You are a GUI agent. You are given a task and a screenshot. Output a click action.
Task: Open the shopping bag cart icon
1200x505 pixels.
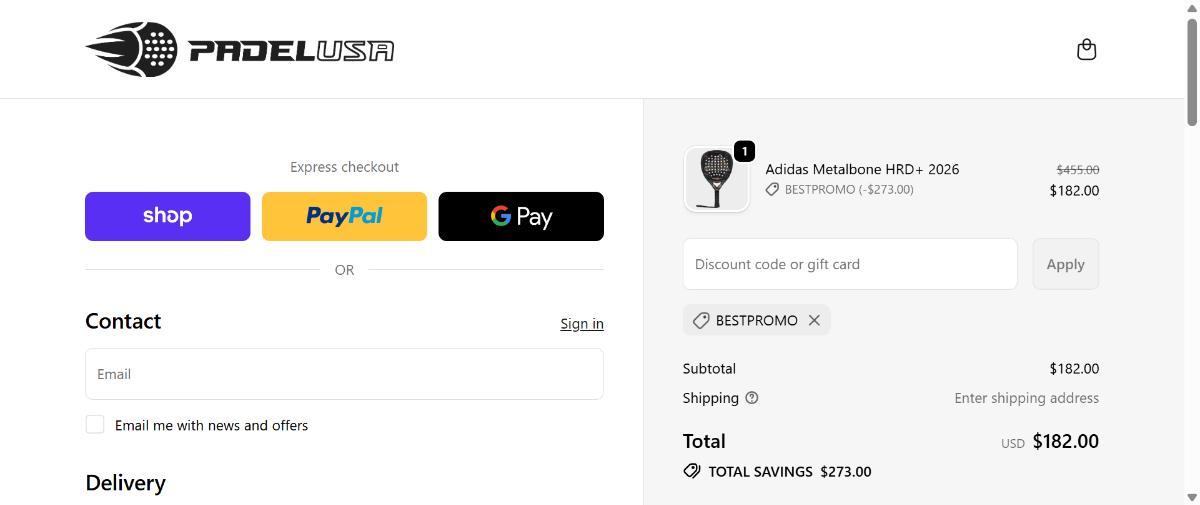(x=1086, y=50)
